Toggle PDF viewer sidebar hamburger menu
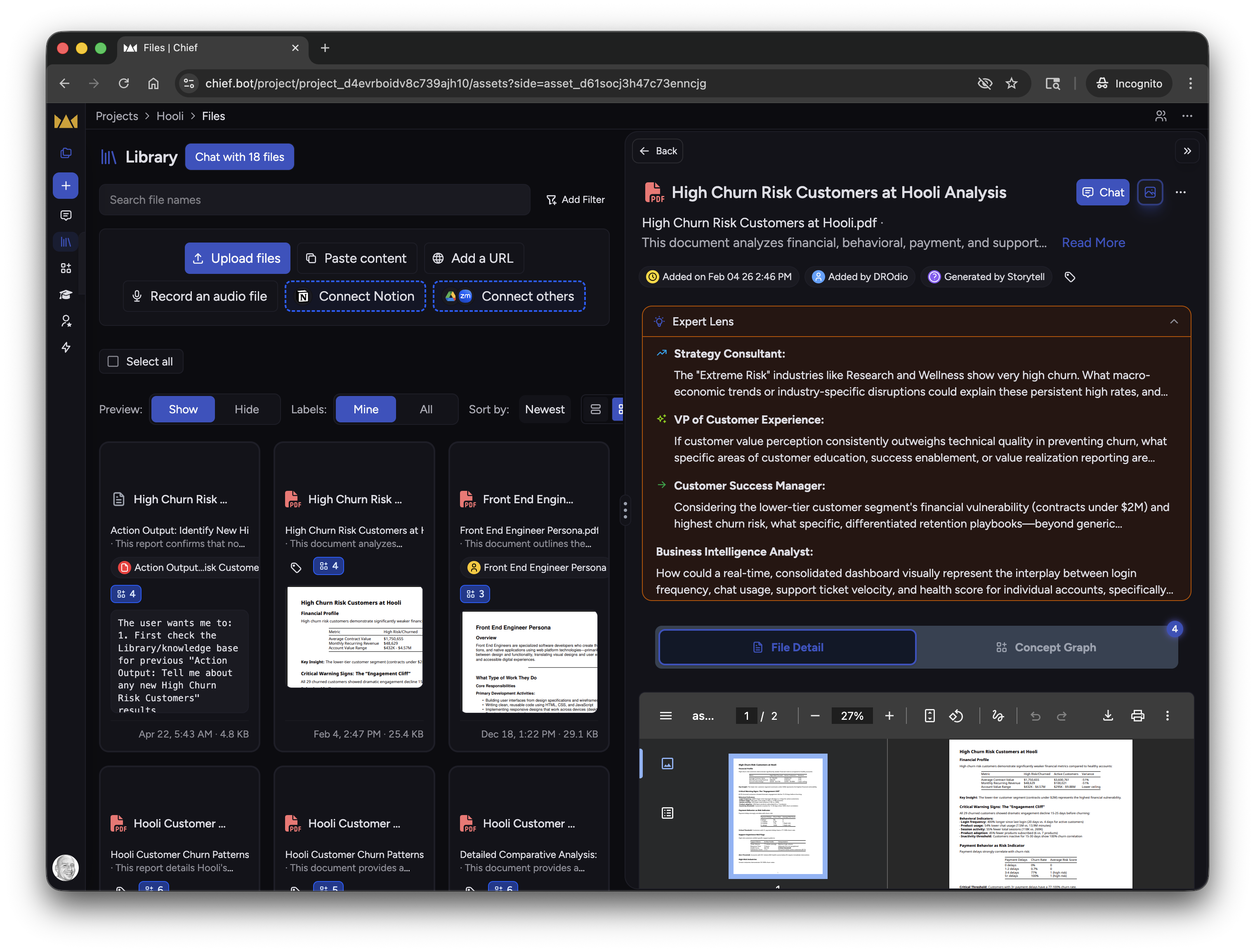Screen dimensions: 1255x952 665,715
